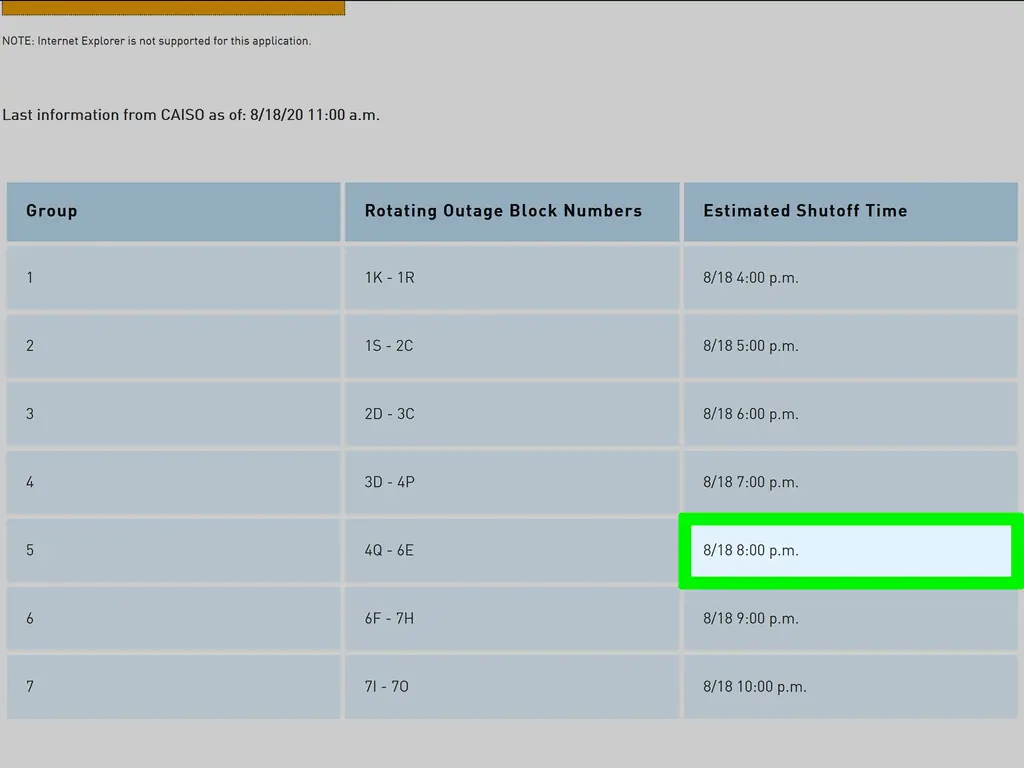Click the 1K - 1R block cell
The width and height of the screenshot is (1024, 768).
tap(511, 278)
